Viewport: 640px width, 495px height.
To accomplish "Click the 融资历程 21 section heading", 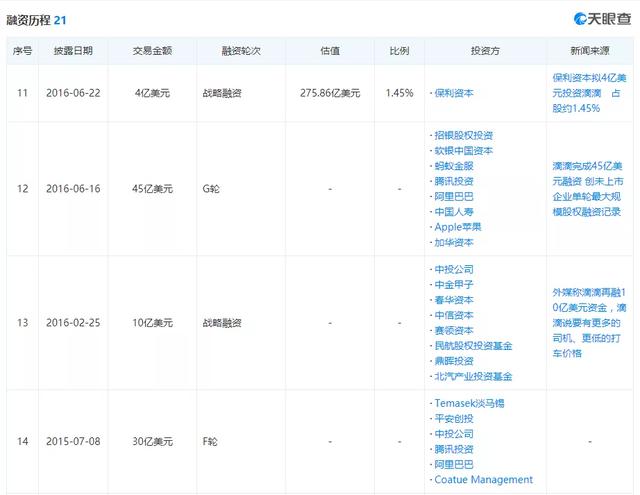I will pos(36,20).
